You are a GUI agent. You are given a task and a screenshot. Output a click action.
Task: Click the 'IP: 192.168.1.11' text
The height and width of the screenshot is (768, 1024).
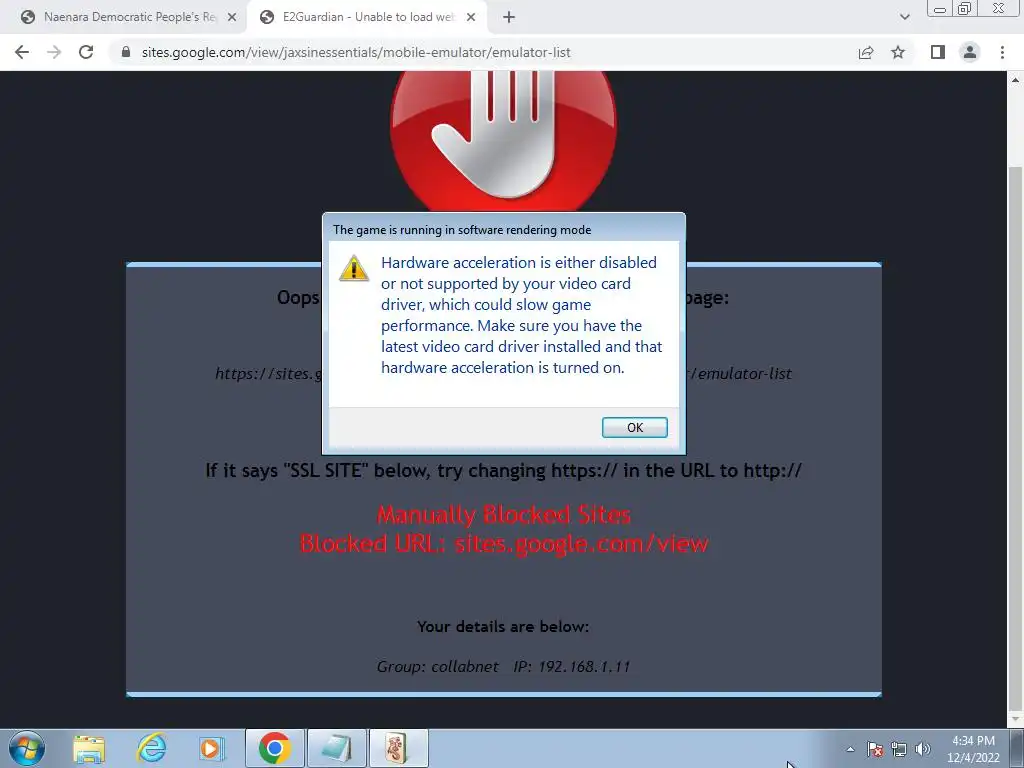[571, 667]
